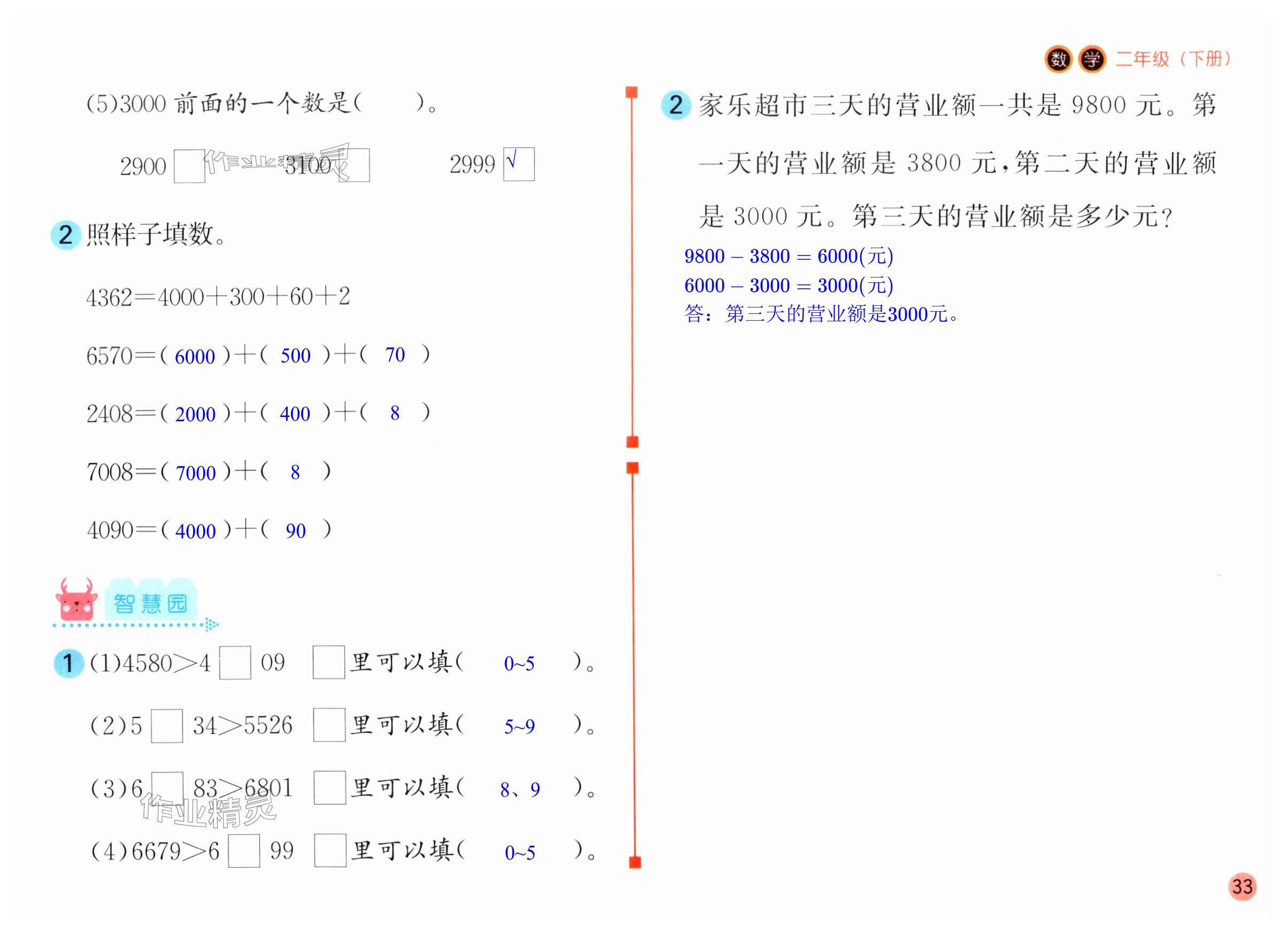Viewport: 1288px width, 935px height.
Task: Click the checked box next to 2999
Action: click(519, 164)
